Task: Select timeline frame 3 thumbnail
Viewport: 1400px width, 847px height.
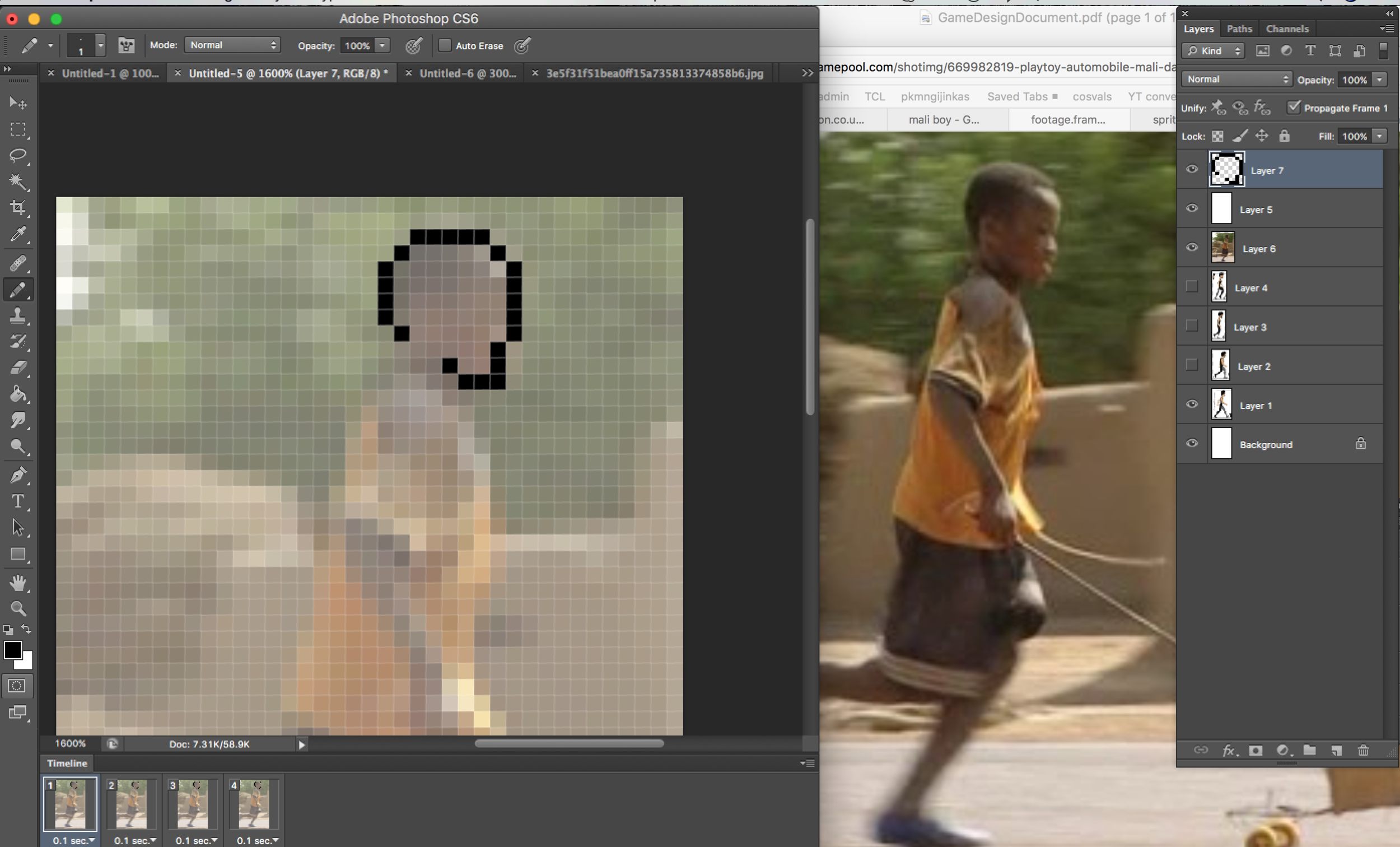Action: [193, 804]
